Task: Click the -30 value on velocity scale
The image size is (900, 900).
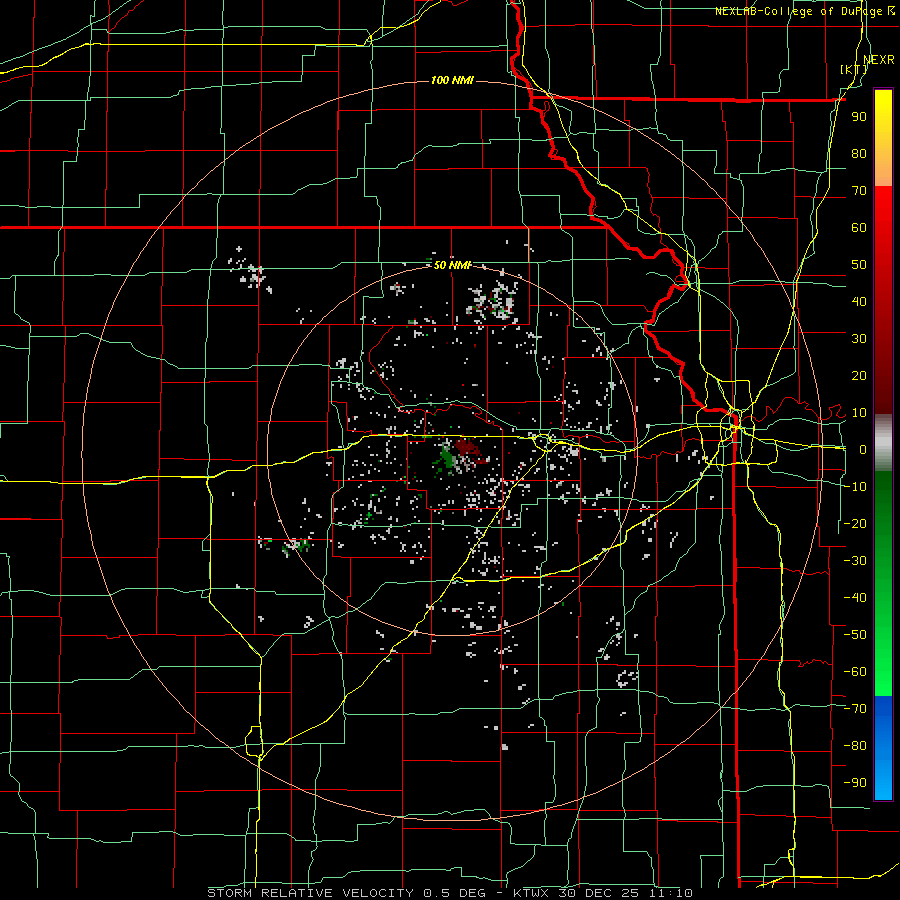Action: click(x=855, y=560)
